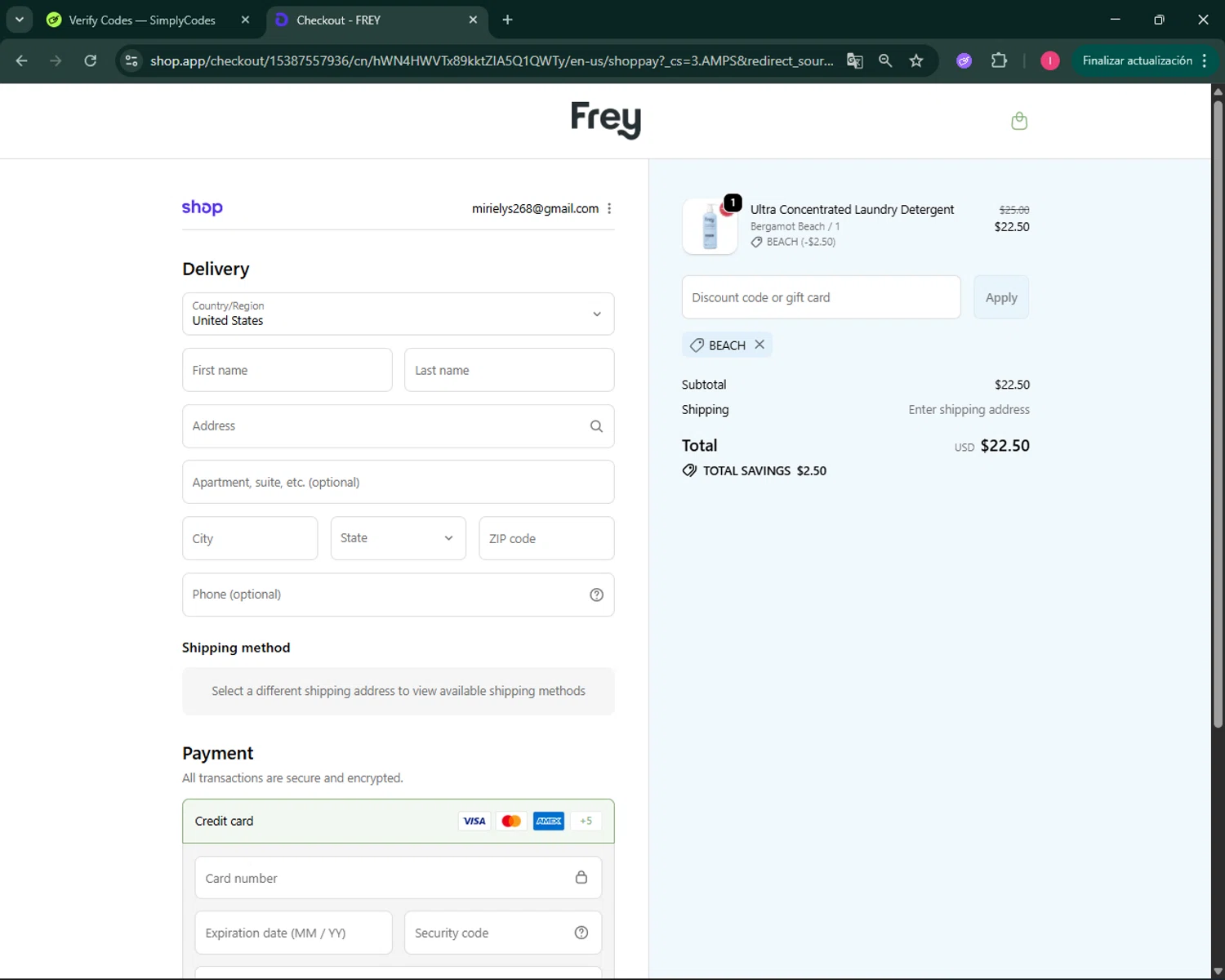
Task: Close the Verify Codes SimplyCodes tab
Action: pyautogui.click(x=245, y=20)
